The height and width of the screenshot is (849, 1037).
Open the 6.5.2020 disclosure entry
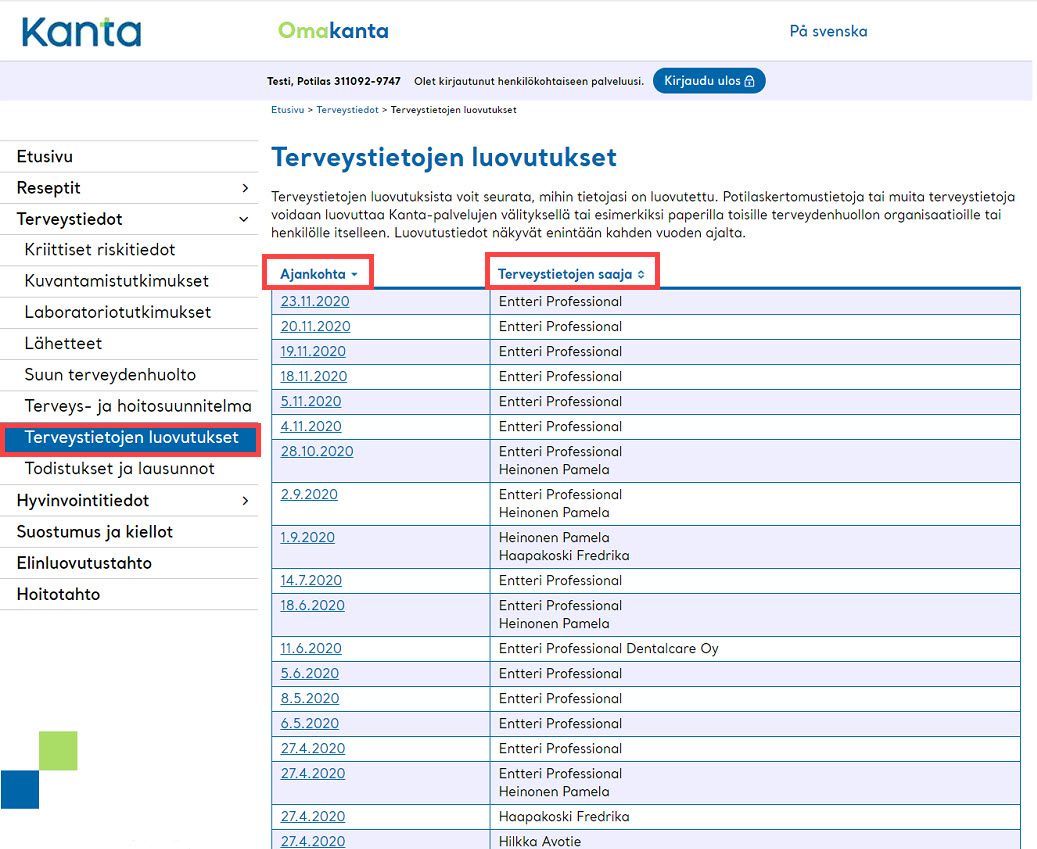(x=310, y=724)
